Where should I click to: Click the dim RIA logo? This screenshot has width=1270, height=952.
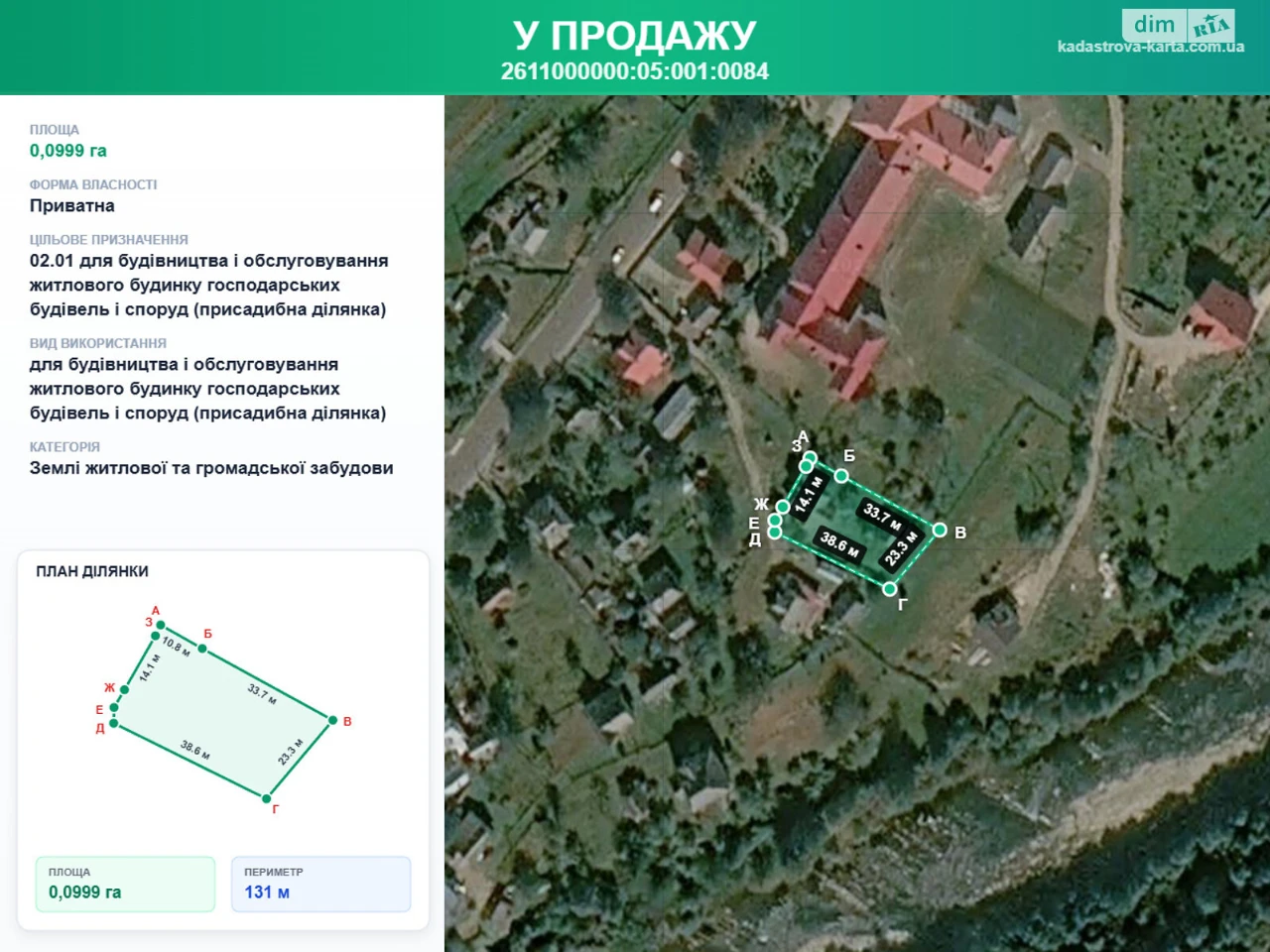[1180, 25]
